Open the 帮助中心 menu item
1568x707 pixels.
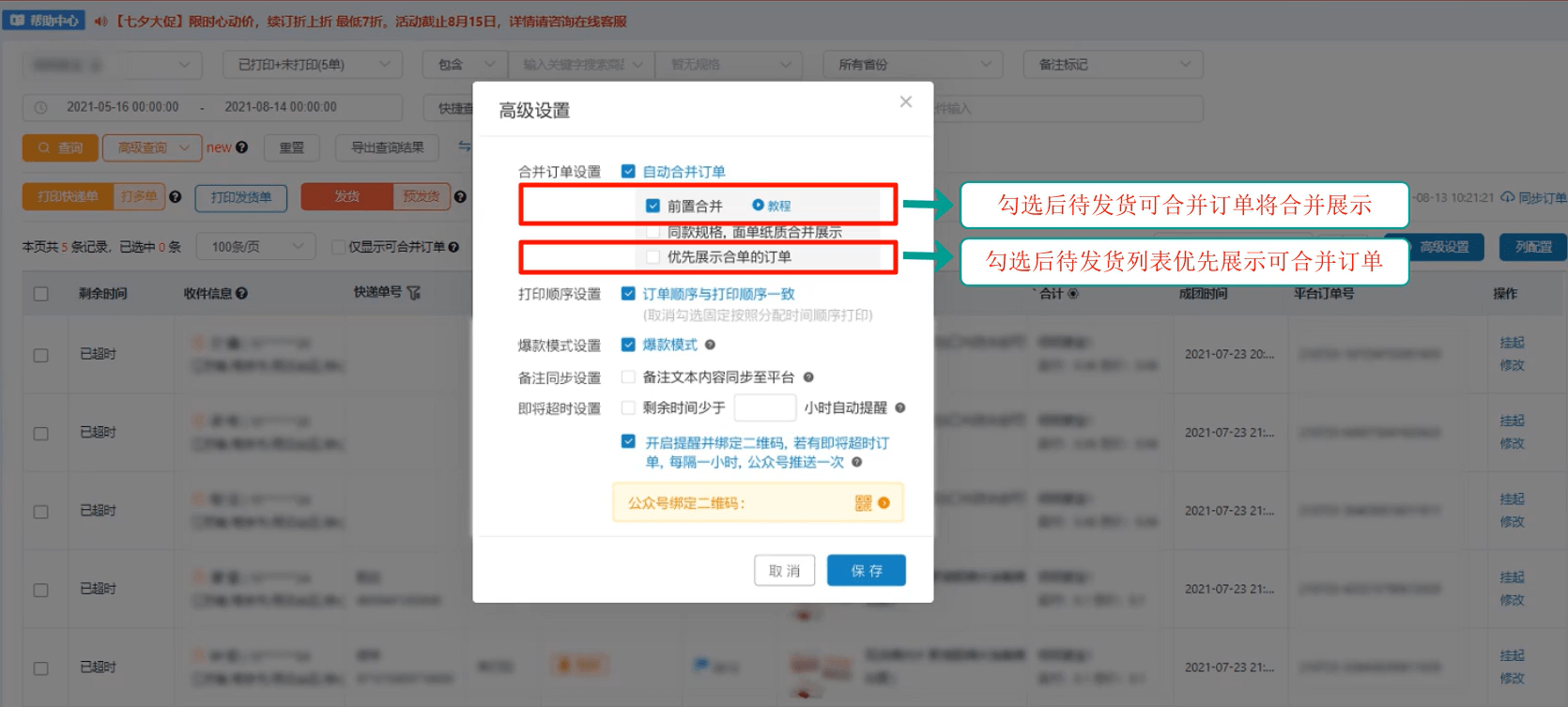[44, 20]
